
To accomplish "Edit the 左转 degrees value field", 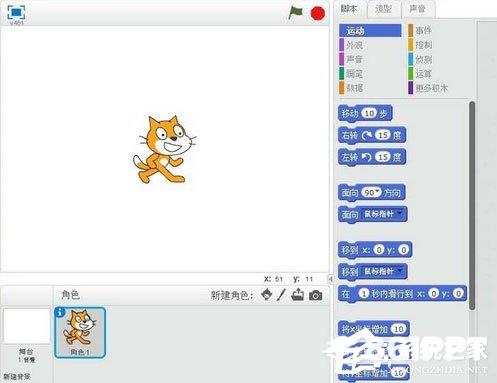I will pyautogui.click(x=383, y=157).
